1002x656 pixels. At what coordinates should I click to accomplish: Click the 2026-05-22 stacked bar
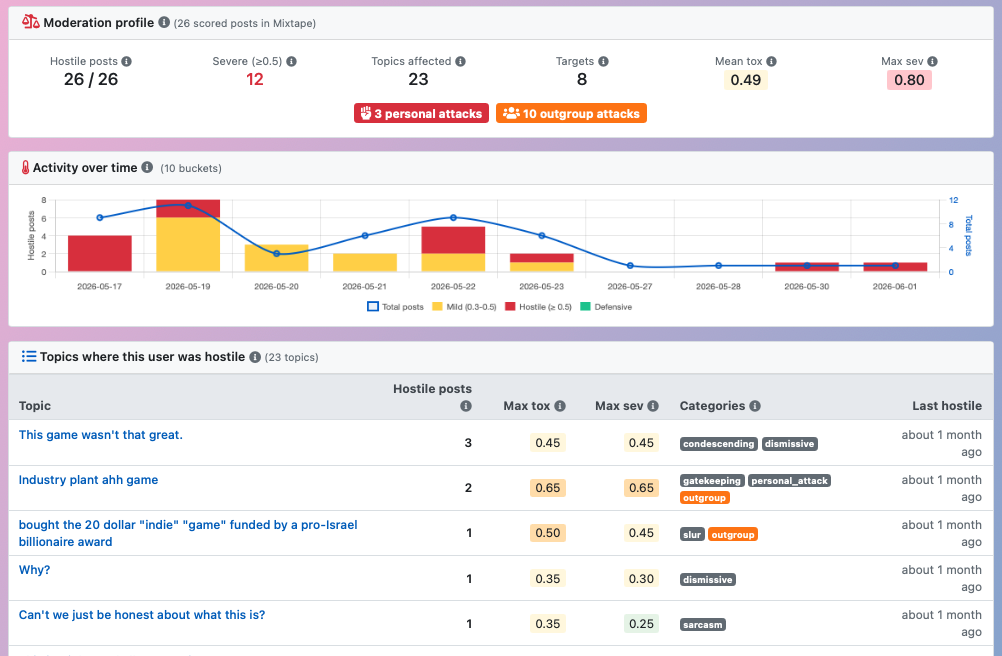(x=453, y=249)
